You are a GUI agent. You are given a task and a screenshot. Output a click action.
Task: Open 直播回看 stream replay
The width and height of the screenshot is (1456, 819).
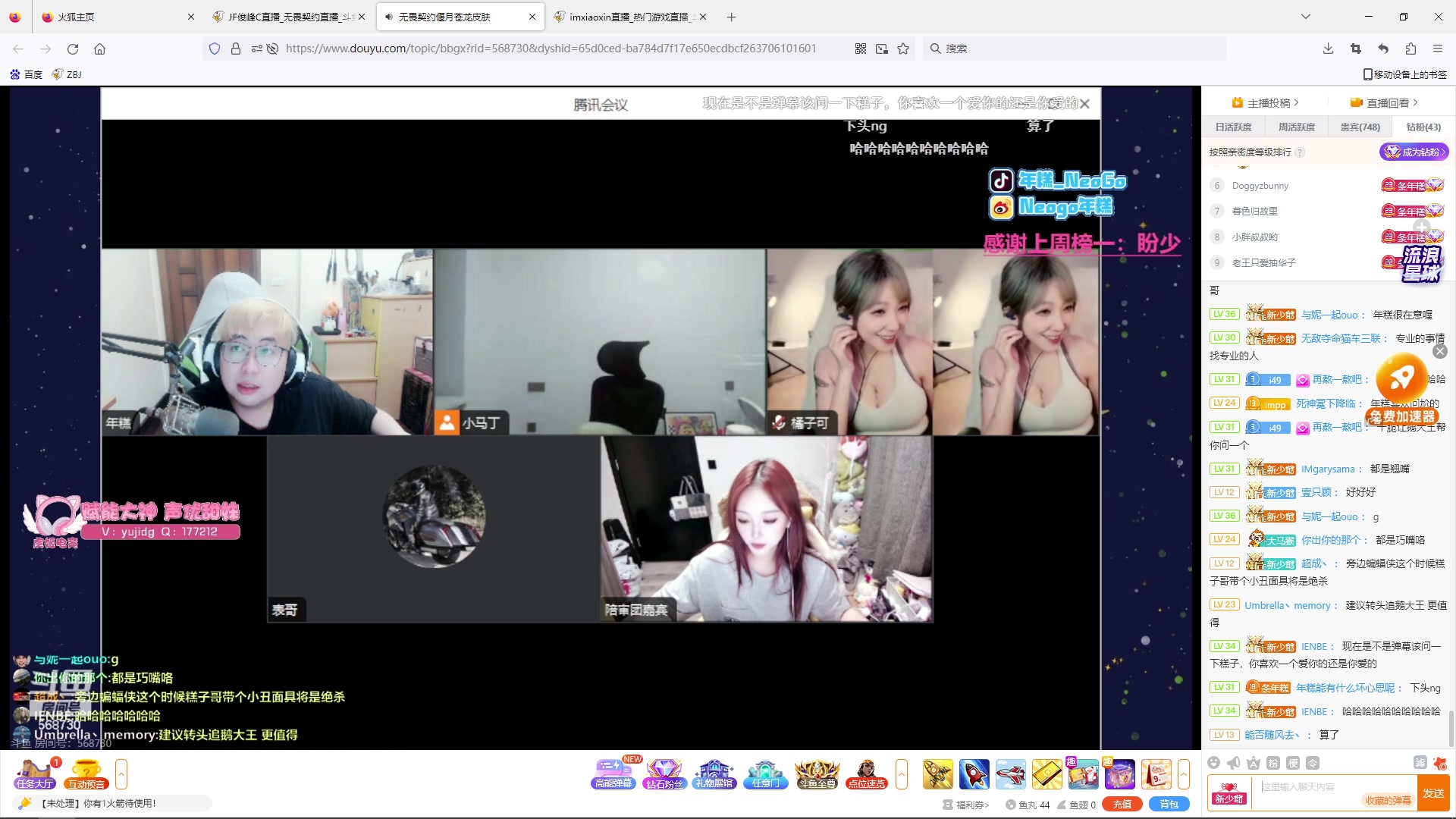1384,103
